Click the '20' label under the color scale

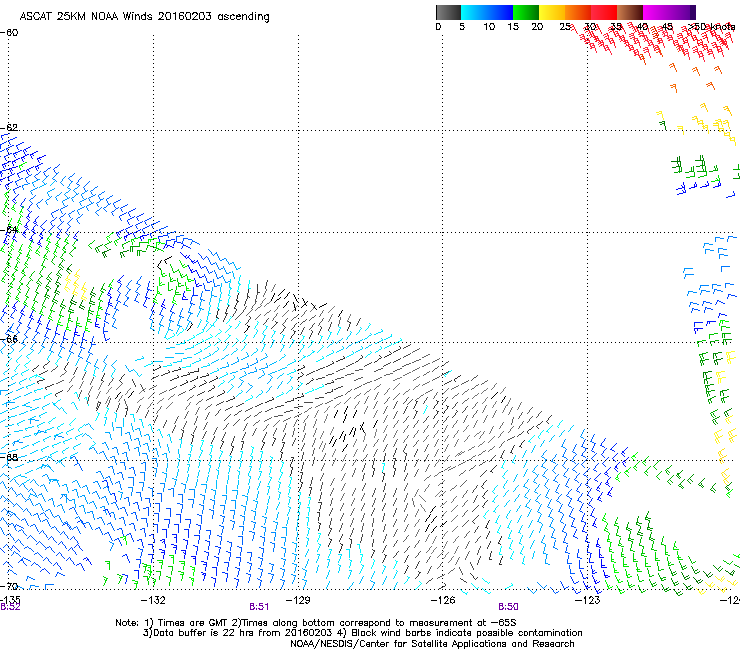click(537, 27)
